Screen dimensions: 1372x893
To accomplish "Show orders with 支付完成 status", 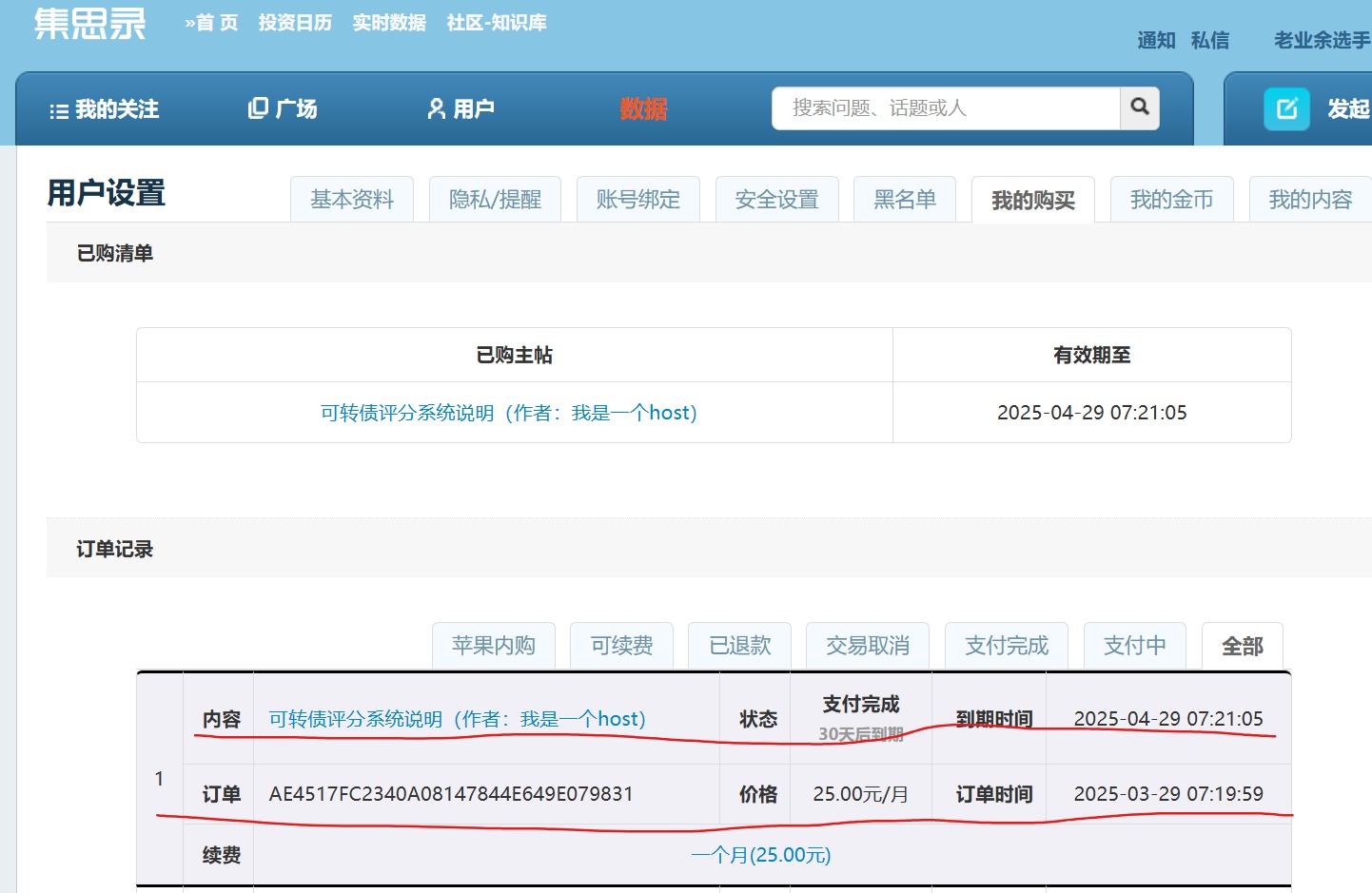I will coord(1006,646).
